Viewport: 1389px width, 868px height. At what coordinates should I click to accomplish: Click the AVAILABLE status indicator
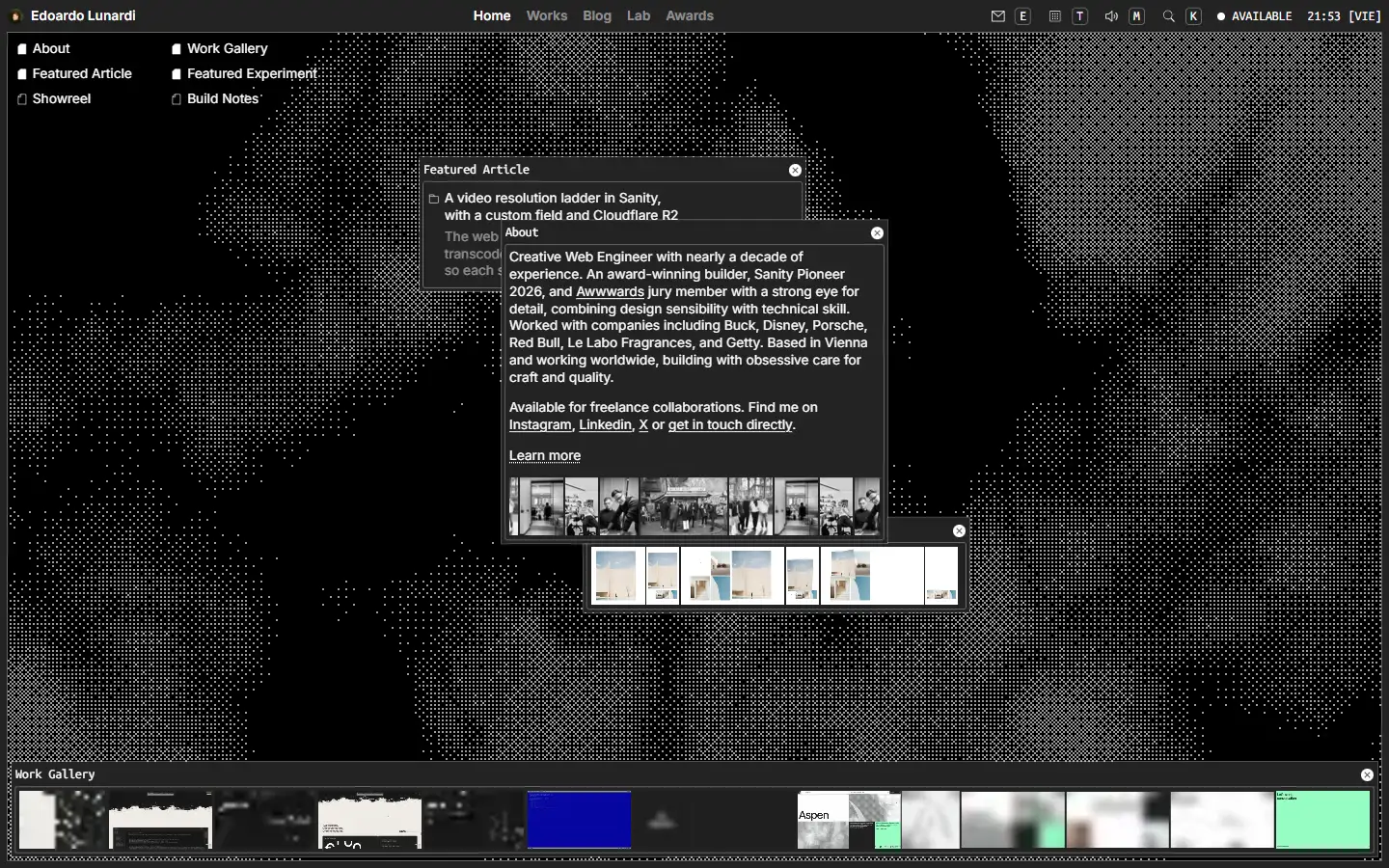pyautogui.click(x=1254, y=16)
